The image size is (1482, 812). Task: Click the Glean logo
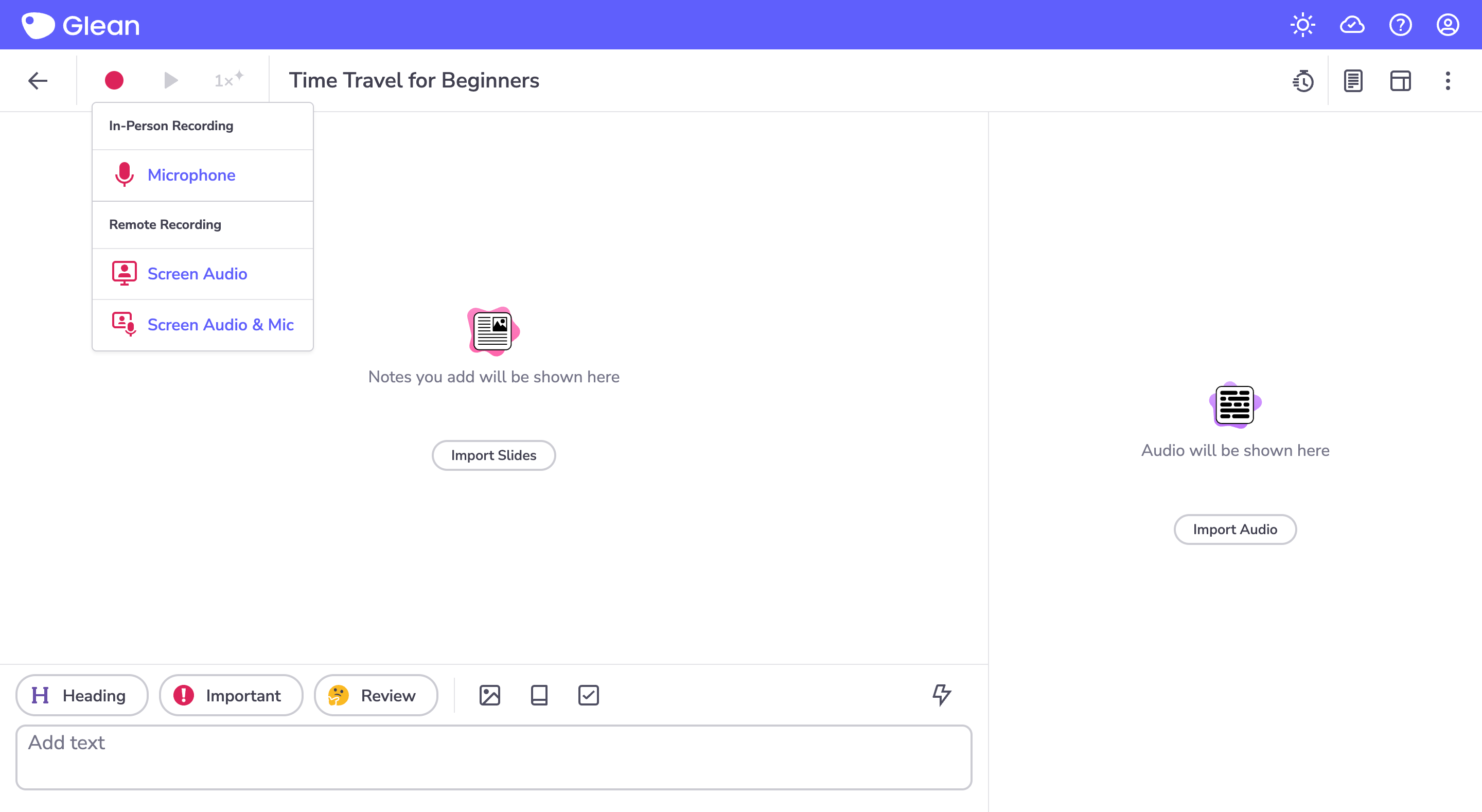(81, 25)
